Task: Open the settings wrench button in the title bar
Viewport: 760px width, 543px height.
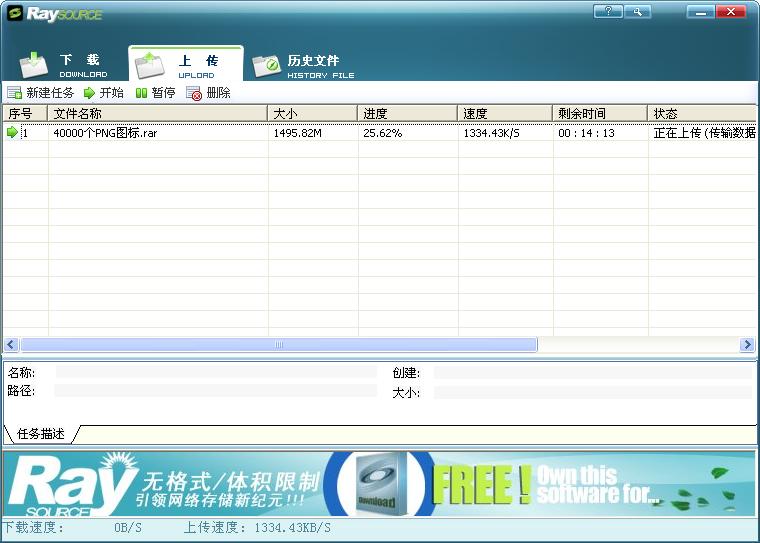Action: pos(637,11)
